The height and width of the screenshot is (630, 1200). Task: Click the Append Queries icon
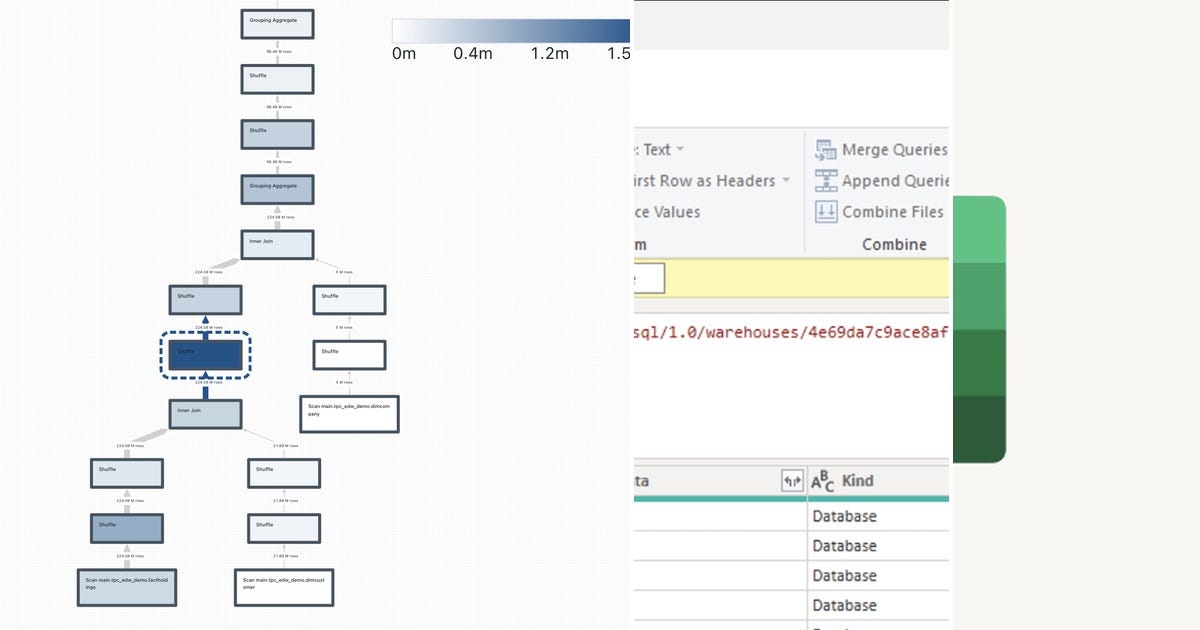(827, 180)
